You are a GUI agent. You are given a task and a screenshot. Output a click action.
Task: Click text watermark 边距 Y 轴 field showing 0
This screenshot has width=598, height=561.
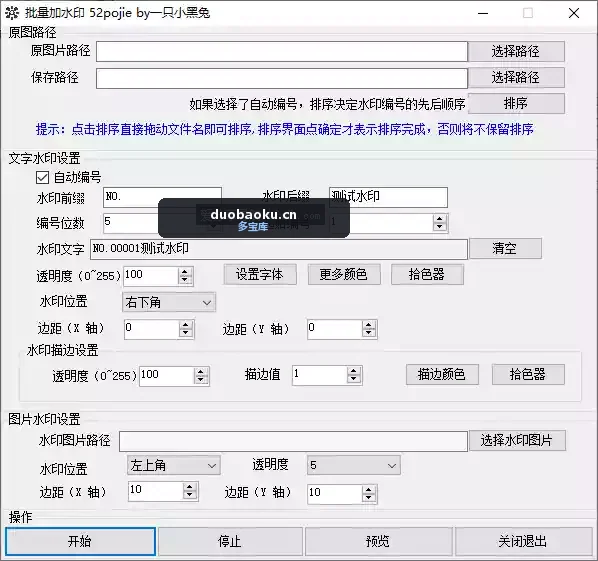click(335, 329)
